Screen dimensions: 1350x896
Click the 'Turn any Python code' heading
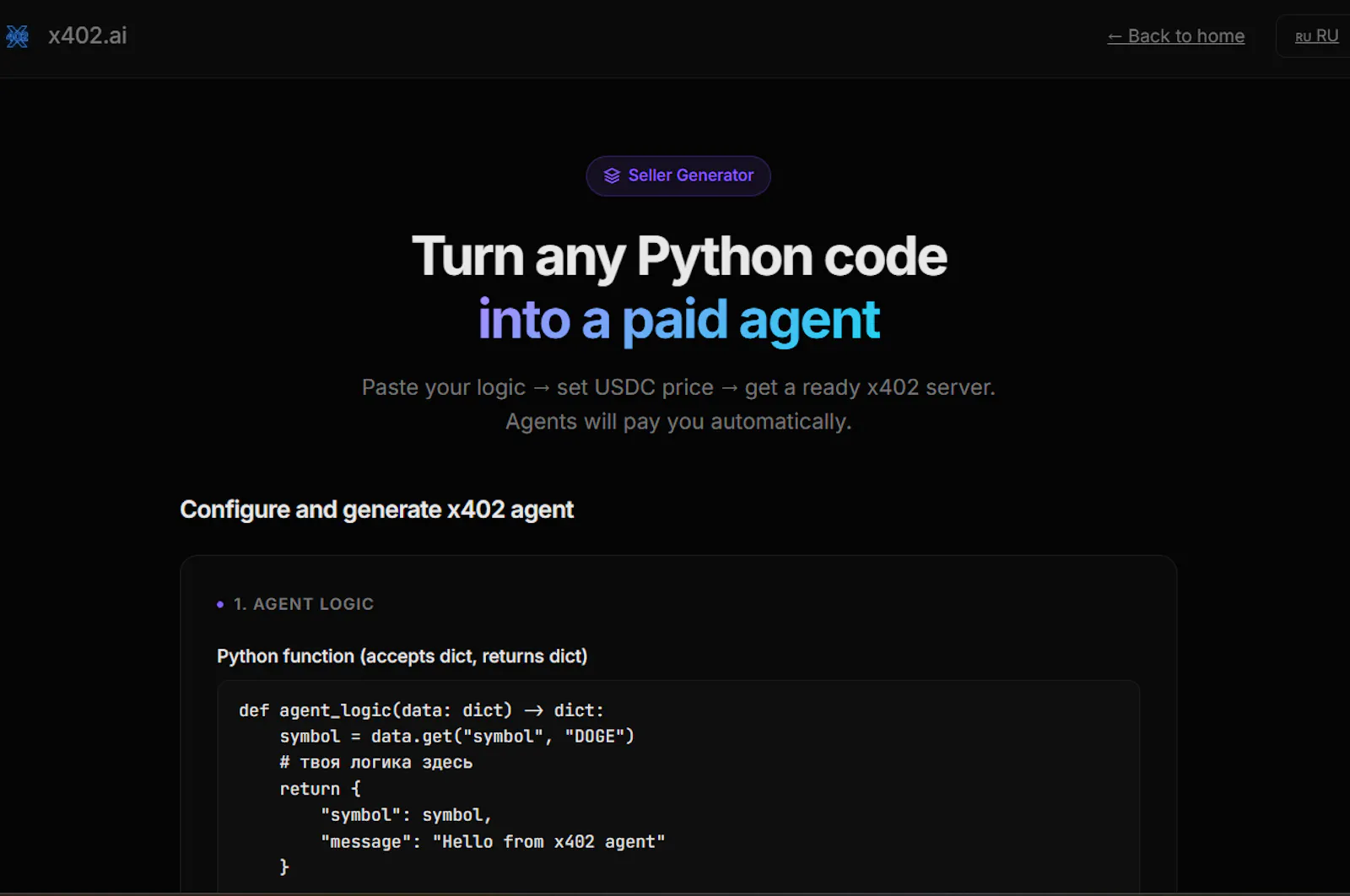[679, 256]
